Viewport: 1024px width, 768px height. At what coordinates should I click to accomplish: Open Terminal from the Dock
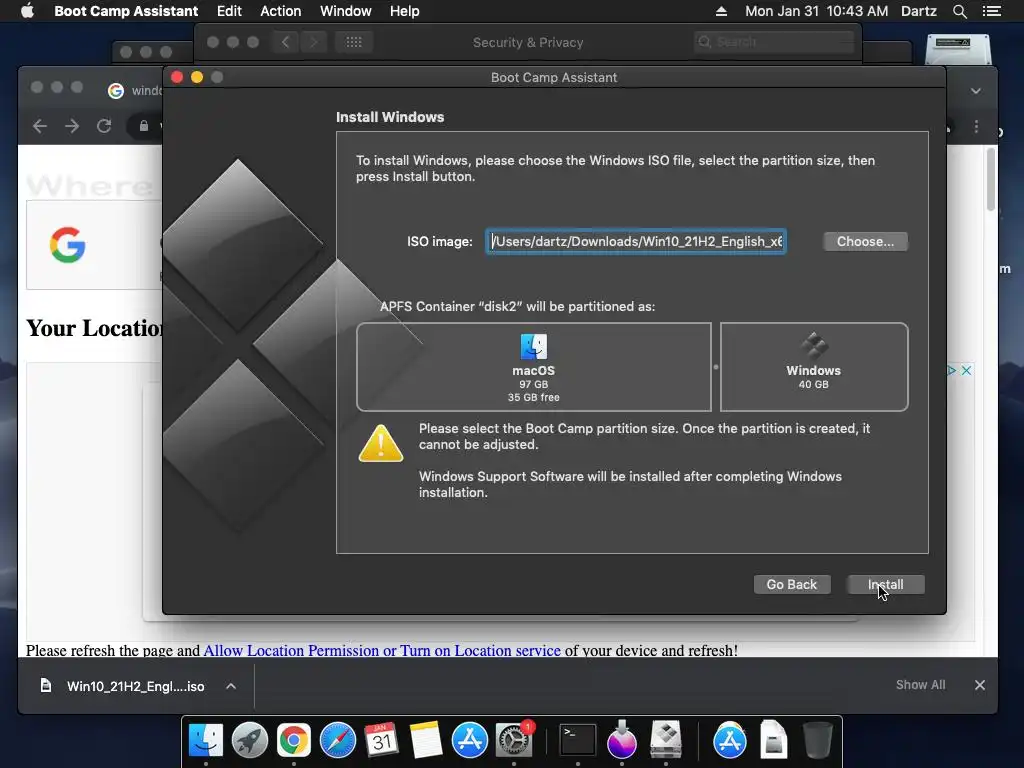tap(578, 741)
